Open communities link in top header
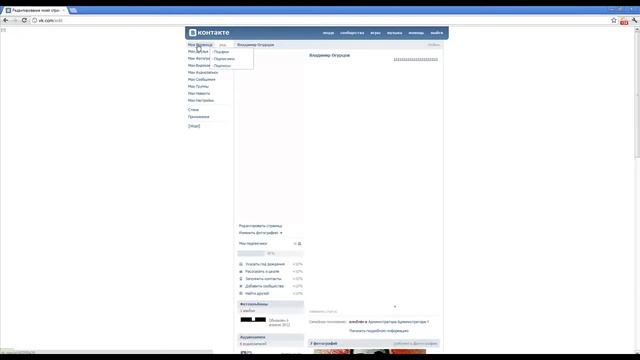The height and width of the screenshot is (360, 640). (352, 33)
